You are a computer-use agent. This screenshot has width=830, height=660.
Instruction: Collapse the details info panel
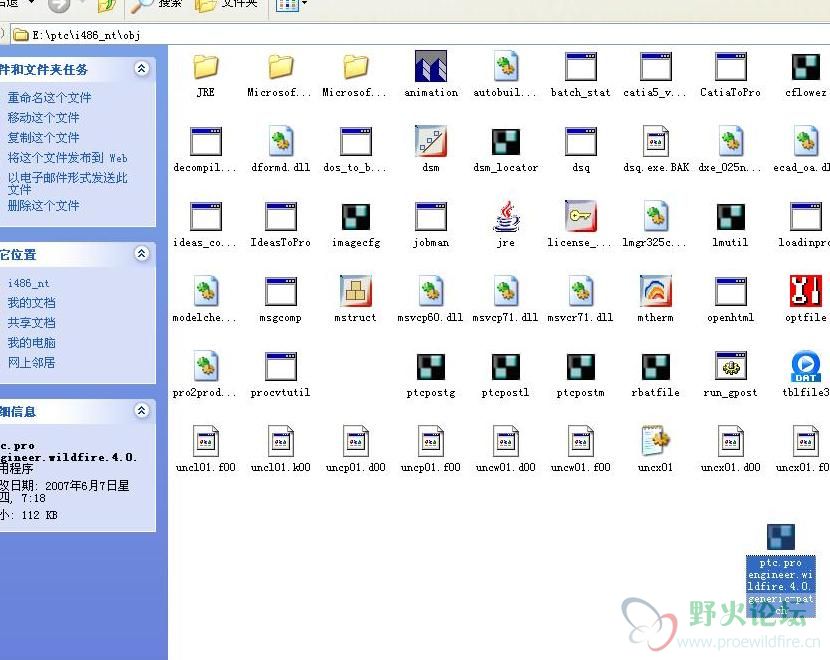click(141, 410)
